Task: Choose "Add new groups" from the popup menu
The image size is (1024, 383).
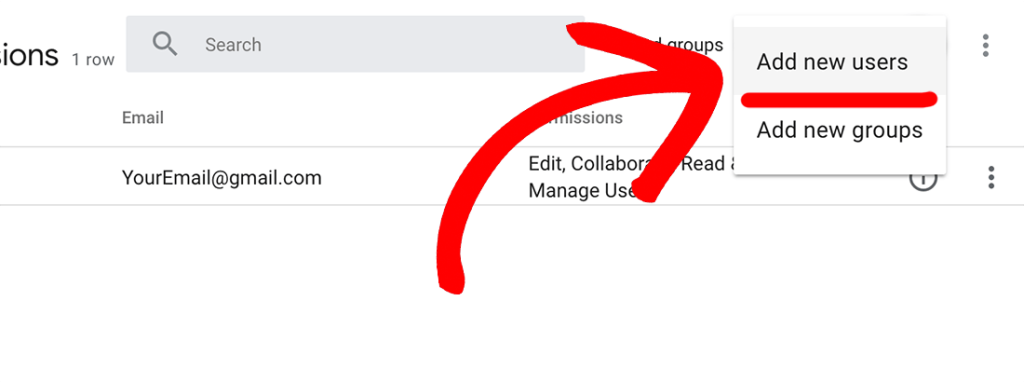Action: (840, 130)
